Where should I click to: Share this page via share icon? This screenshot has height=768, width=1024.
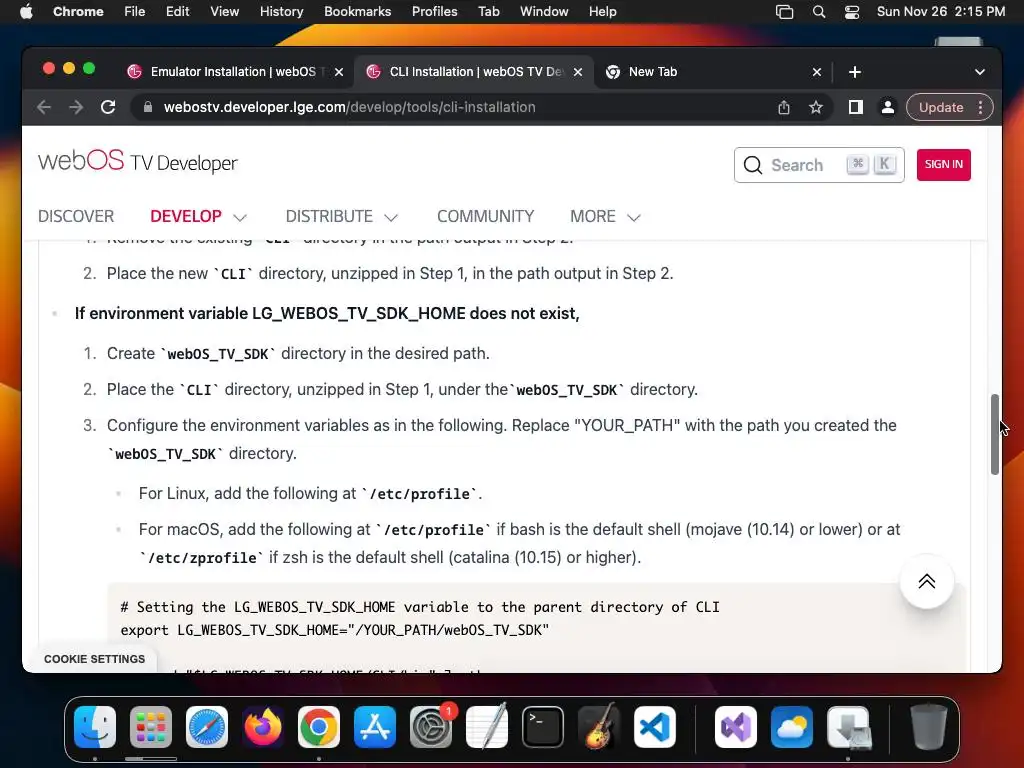tap(784, 107)
